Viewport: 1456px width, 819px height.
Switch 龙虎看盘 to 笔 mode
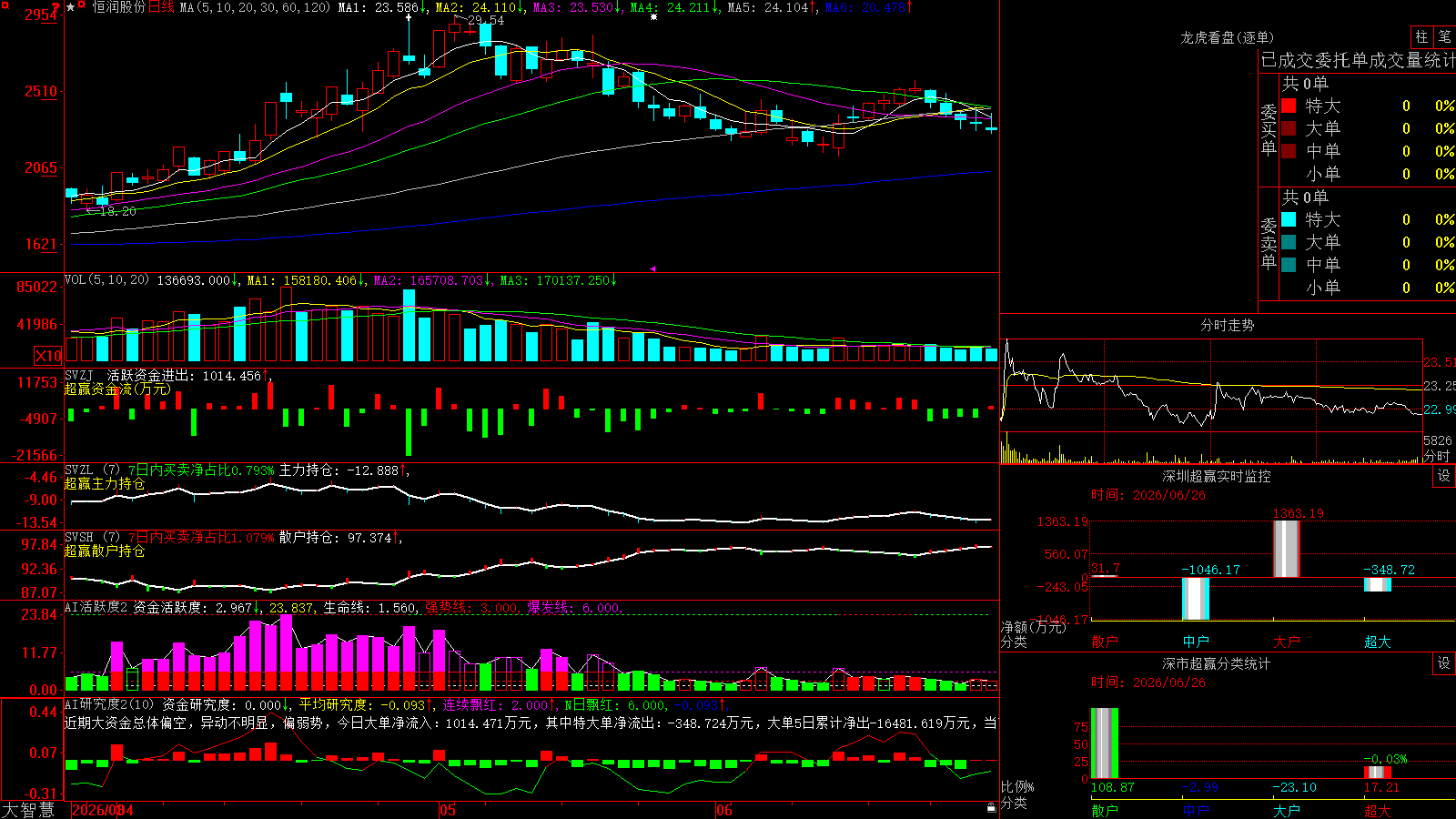pos(1445,36)
